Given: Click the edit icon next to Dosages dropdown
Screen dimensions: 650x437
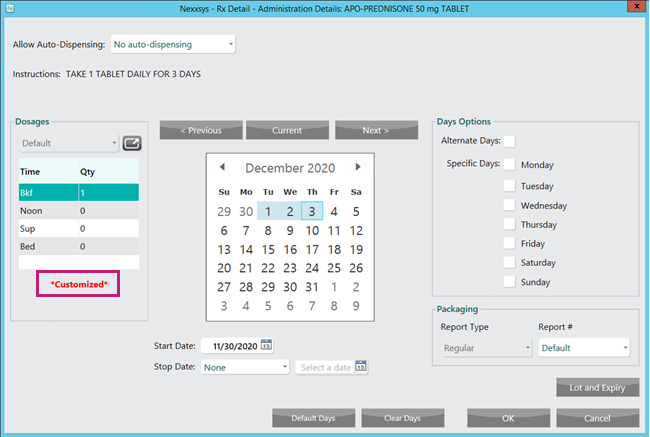Looking at the screenshot, I should click(x=132, y=143).
